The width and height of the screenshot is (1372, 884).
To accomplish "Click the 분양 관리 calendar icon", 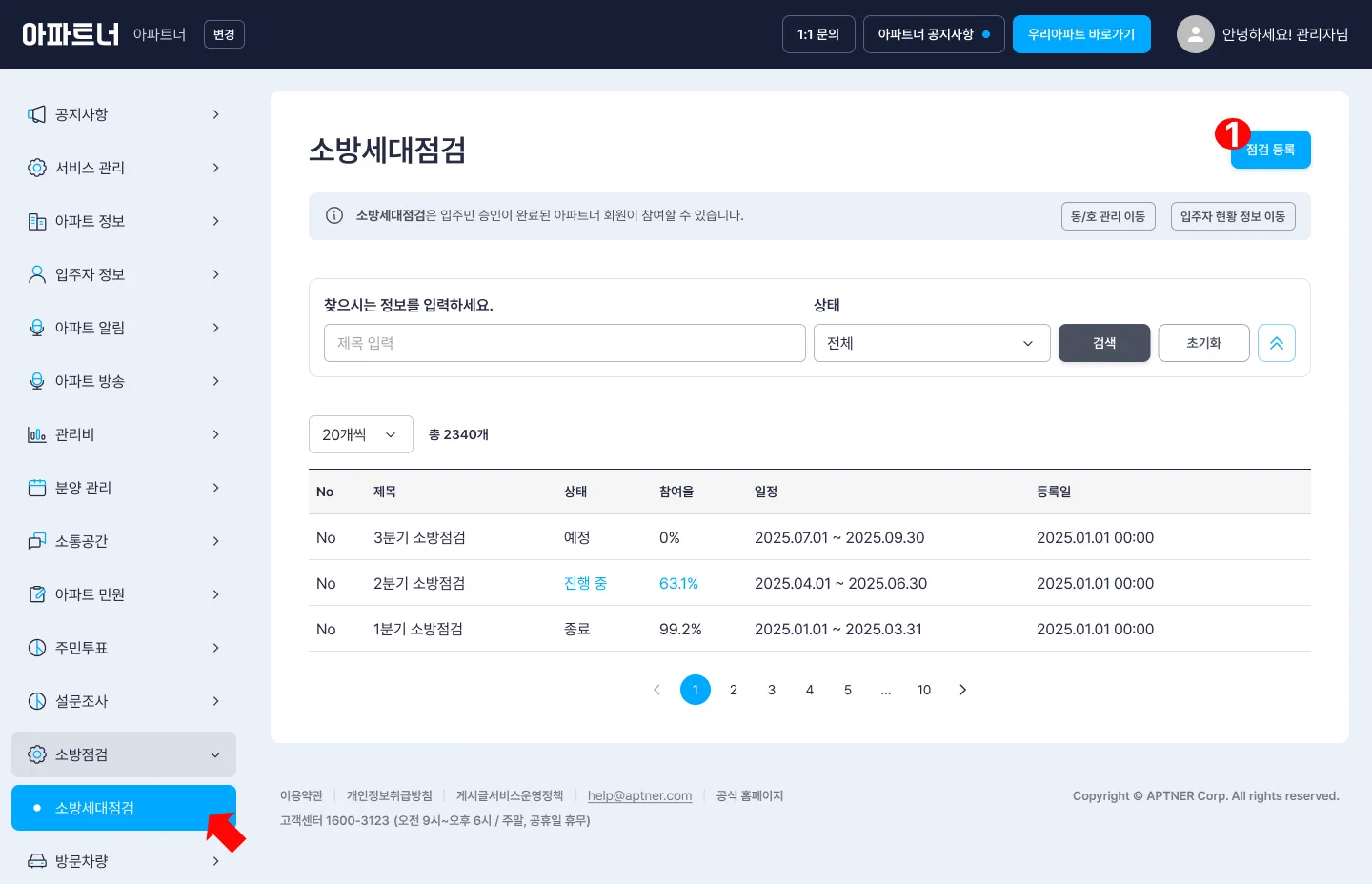I will (x=37, y=488).
